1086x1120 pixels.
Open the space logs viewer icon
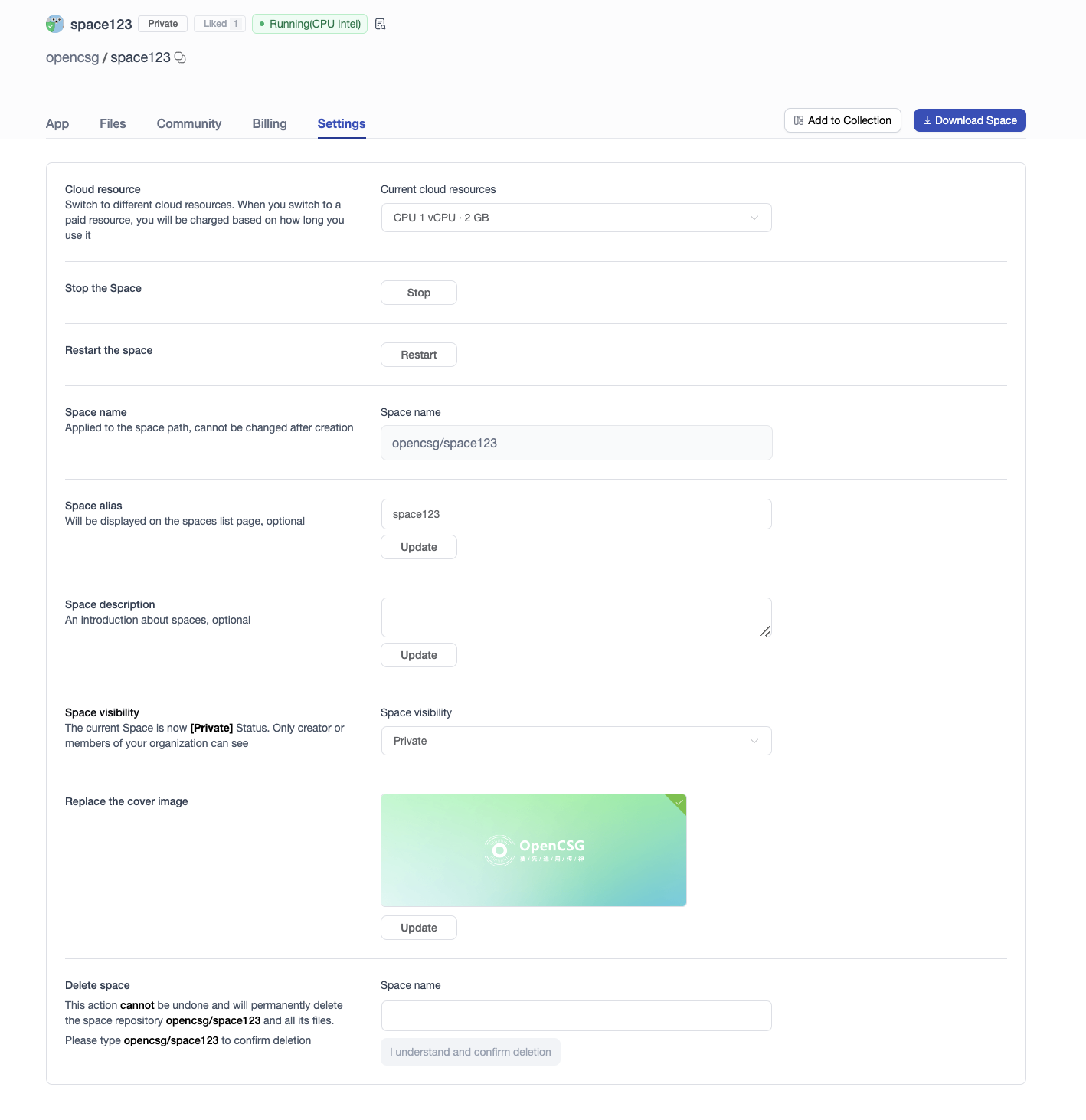click(380, 24)
